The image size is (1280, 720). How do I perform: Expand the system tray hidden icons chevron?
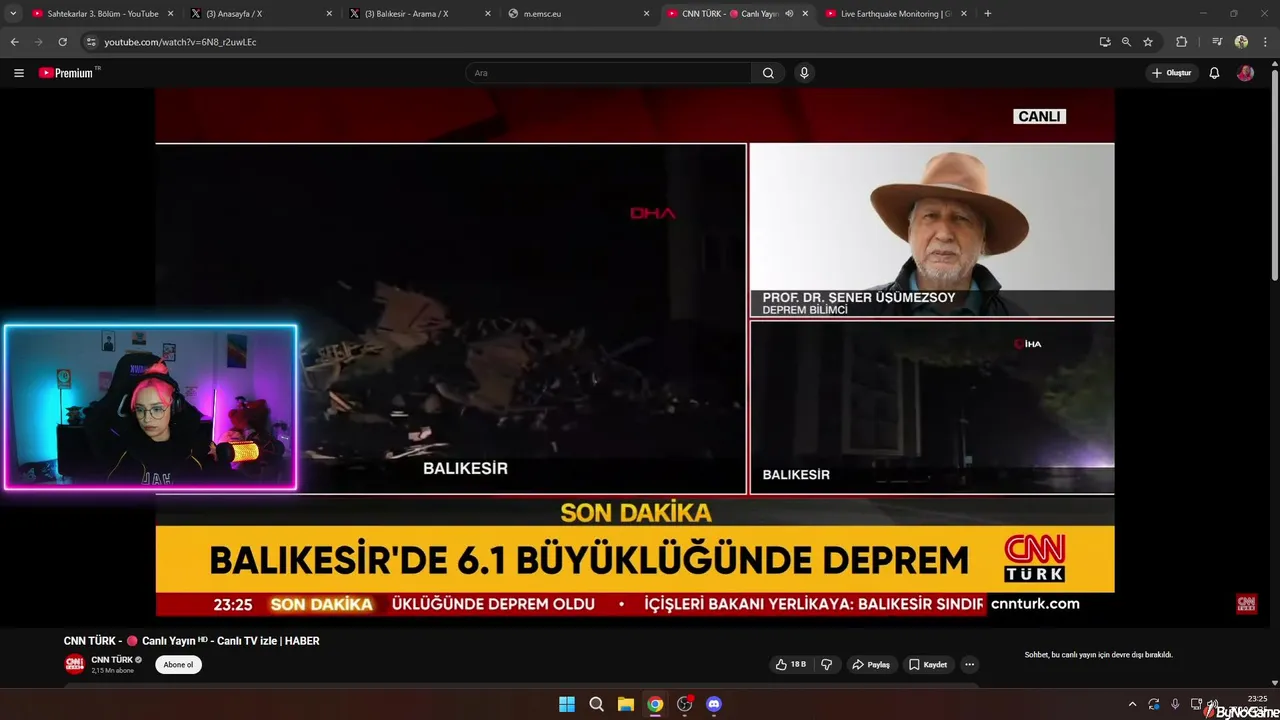point(1132,704)
